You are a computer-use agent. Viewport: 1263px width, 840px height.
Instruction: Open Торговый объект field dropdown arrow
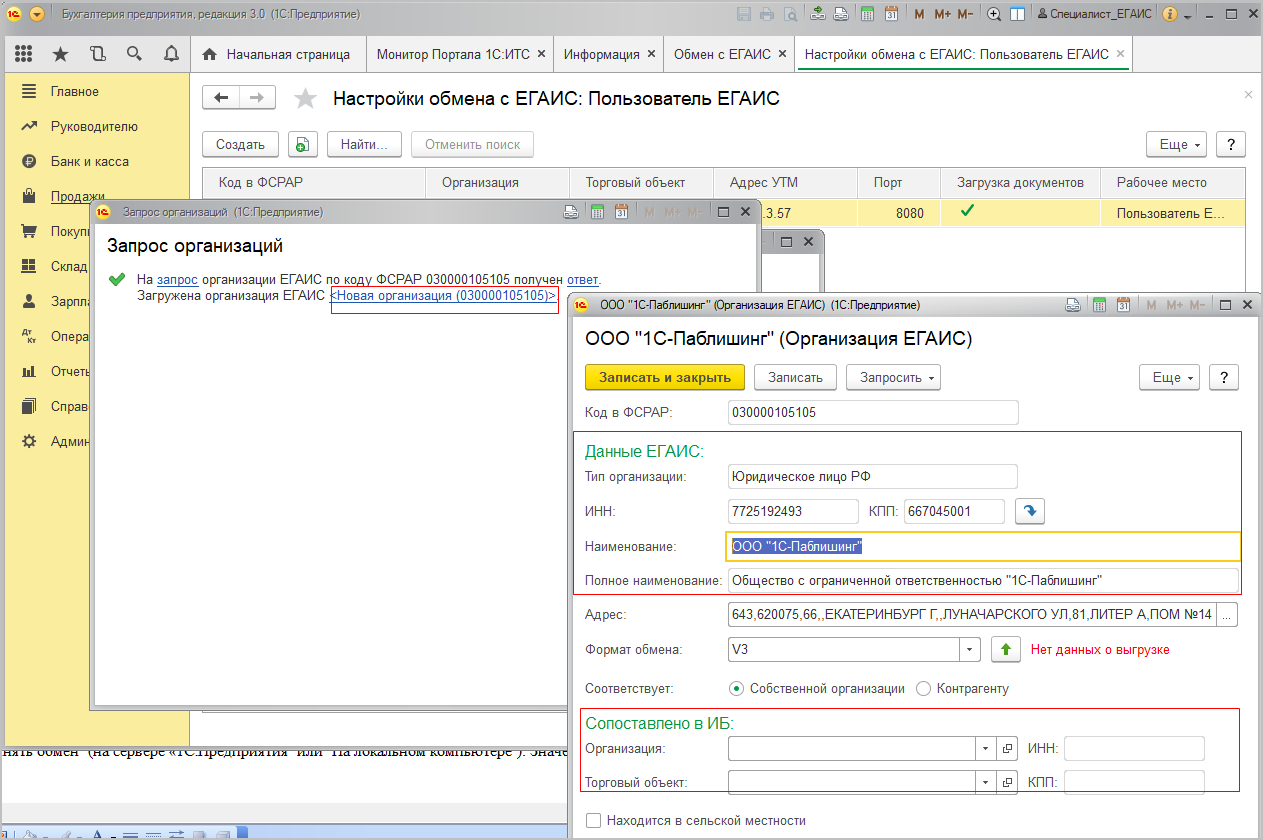coord(986,782)
